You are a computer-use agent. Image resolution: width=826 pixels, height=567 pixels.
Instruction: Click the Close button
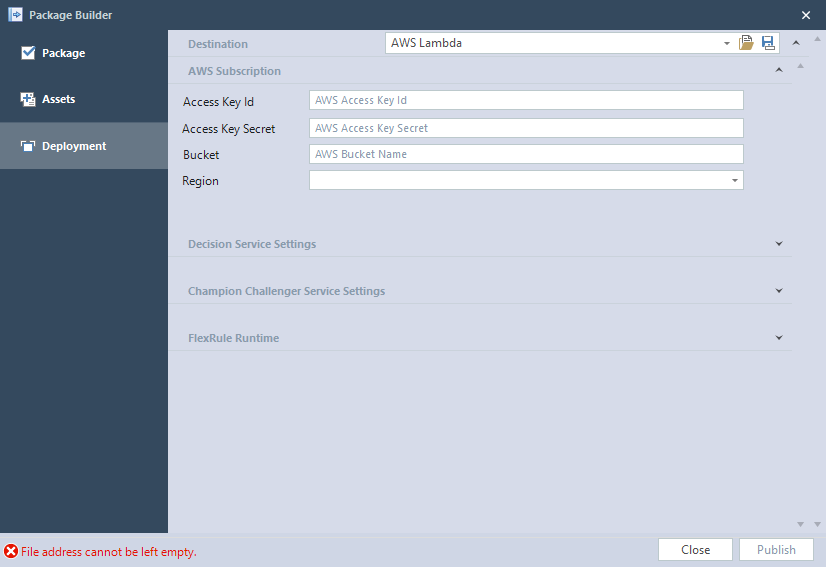695,550
